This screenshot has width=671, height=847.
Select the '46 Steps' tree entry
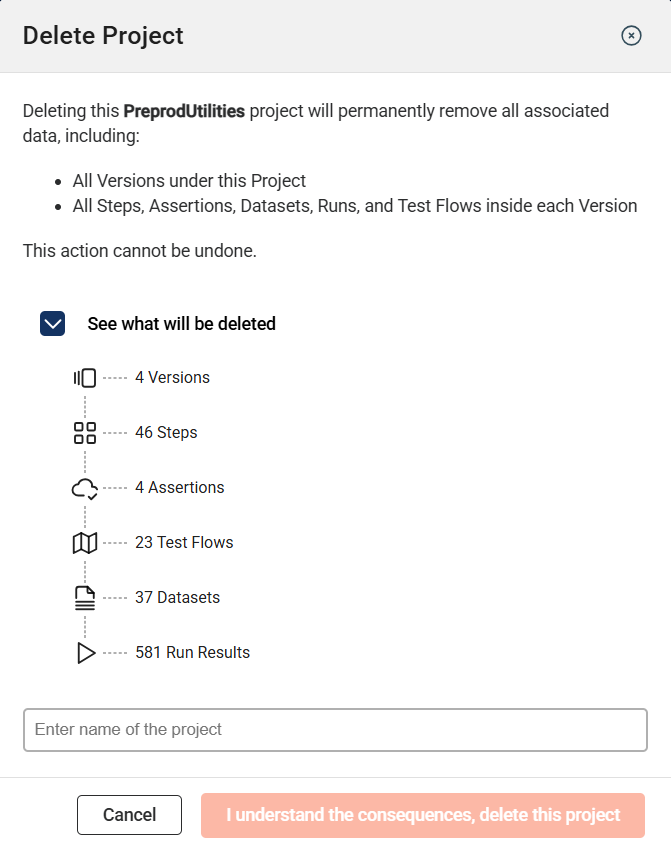(166, 433)
